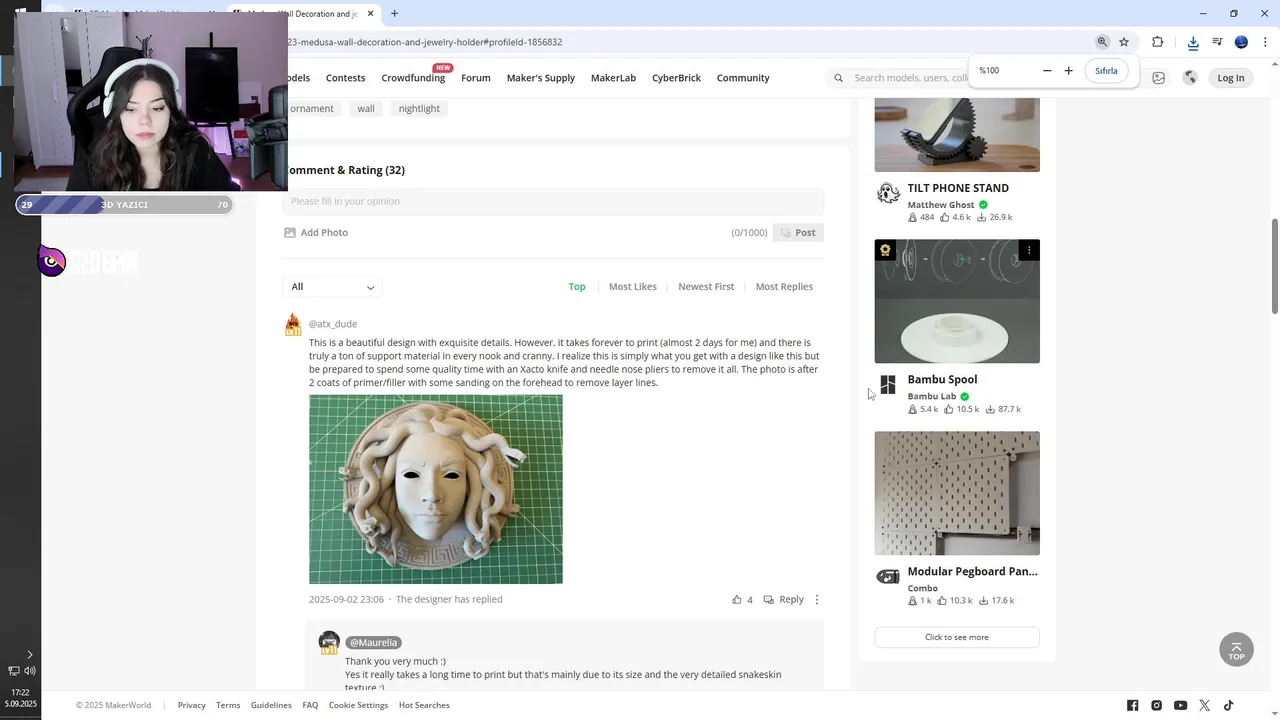Open the Modular Pegboard Panel thumbnail
1280x720 pixels.
click(x=957, y=493)
